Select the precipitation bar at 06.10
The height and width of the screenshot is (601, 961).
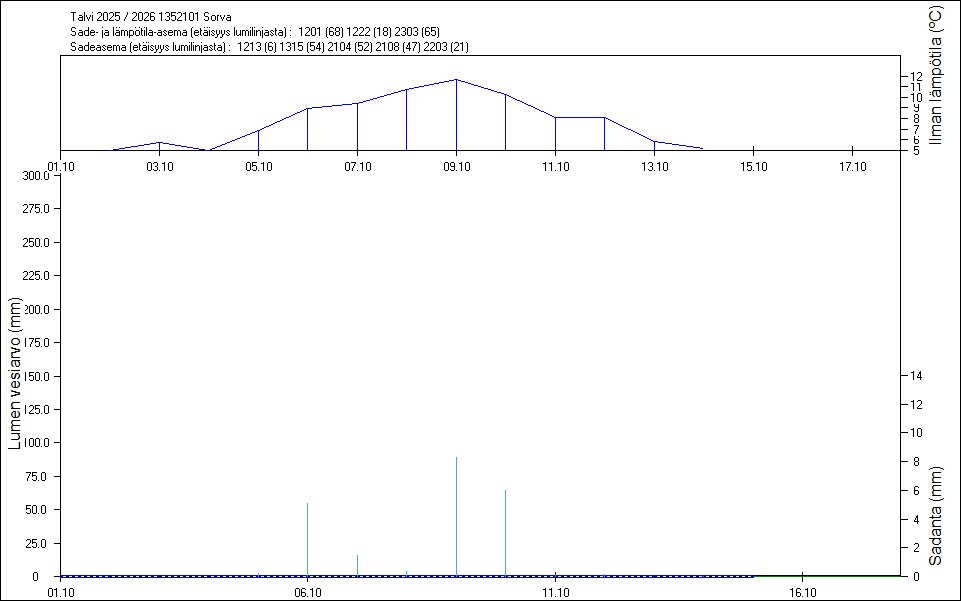coord(307,538)
